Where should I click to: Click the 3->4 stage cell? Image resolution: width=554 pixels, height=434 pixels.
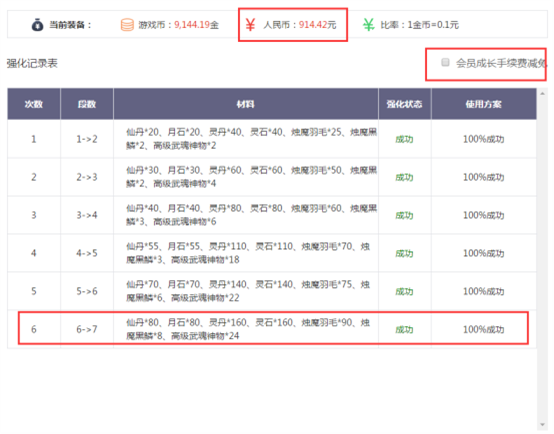click(87, 215)
